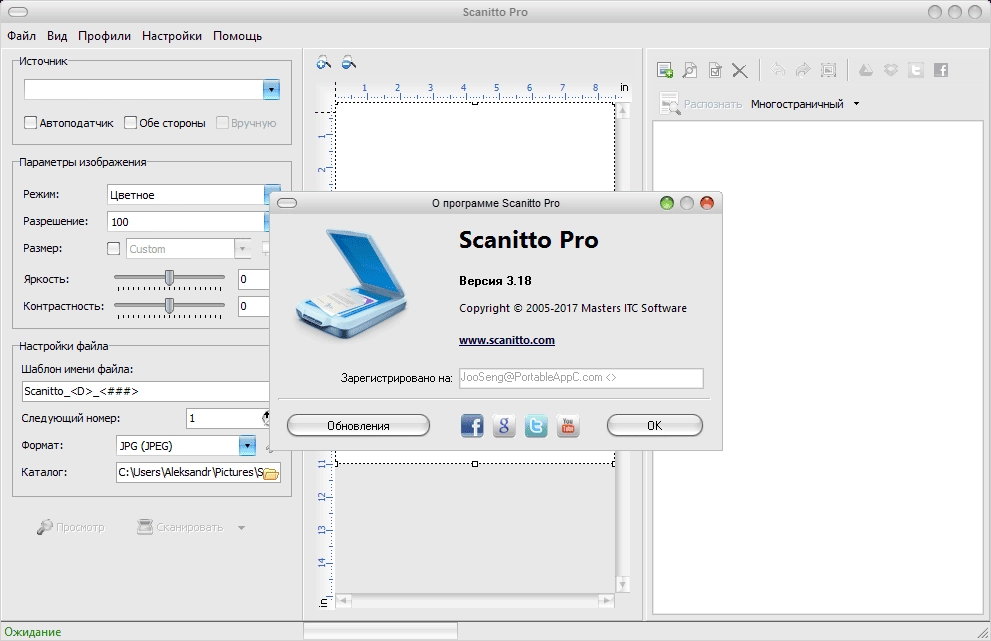This screenshot has height=641, width=991.
Task: Click the add image icon in the right toolbar
Action: point(665,70)
